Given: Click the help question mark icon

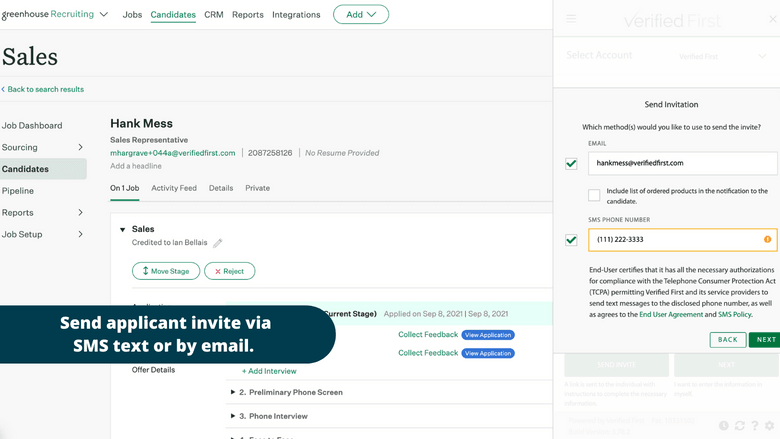Looking at the screenshot, I should [755, 426].
